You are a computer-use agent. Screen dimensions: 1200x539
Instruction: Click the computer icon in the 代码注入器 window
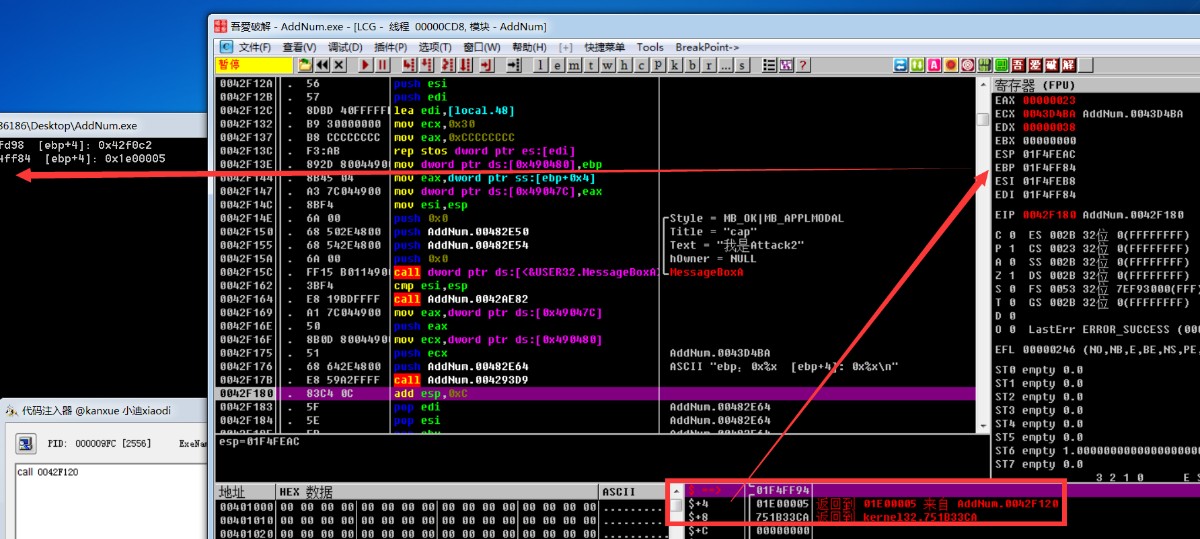27,443
